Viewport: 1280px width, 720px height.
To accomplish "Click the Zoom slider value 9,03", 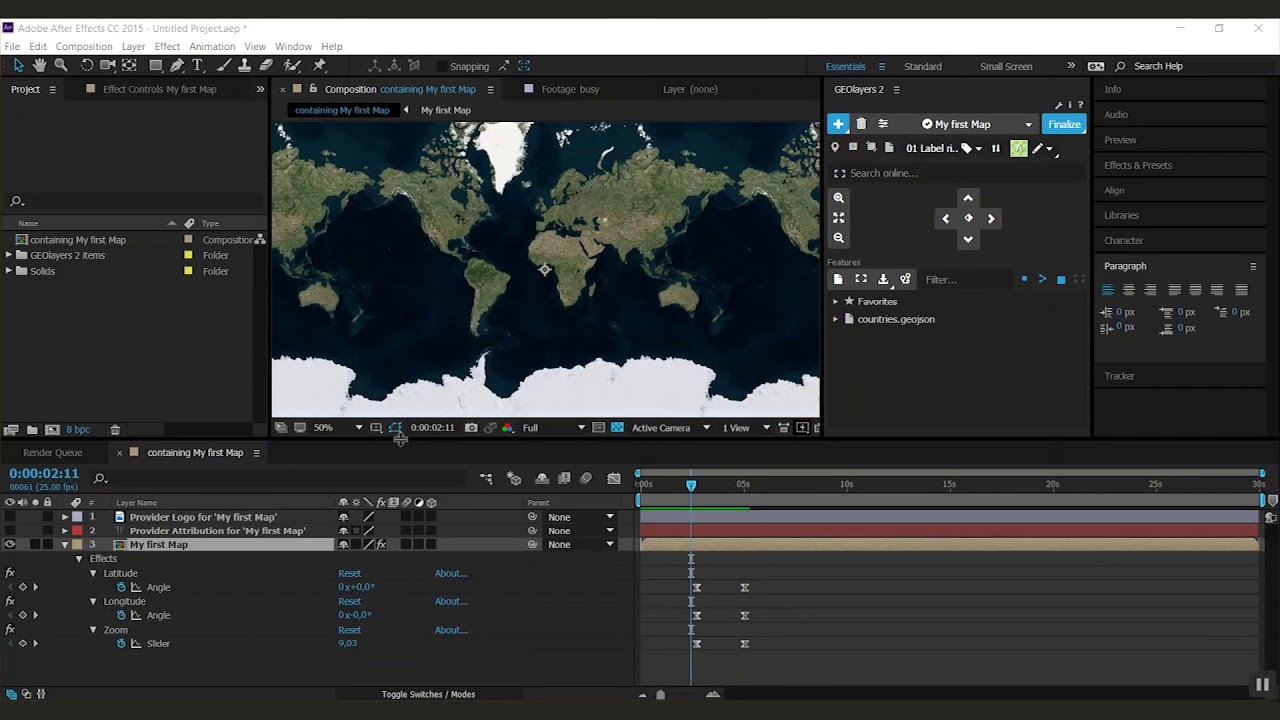I will click(x=347, y=644).
